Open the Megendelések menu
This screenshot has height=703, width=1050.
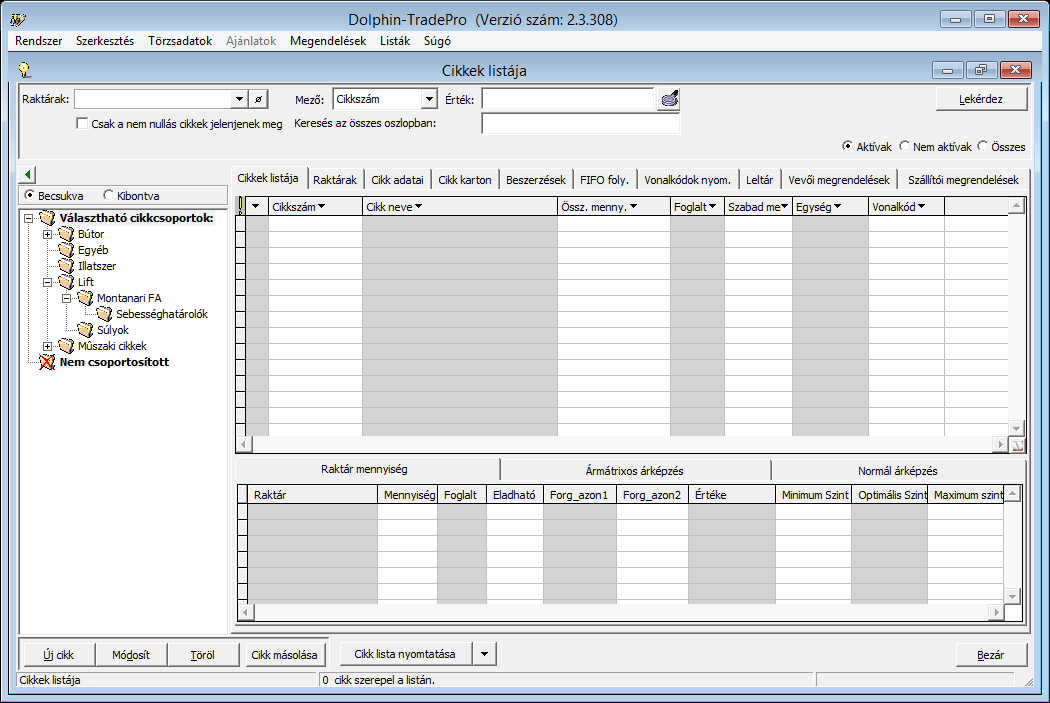pyautogui.click(x=328, y=41)
